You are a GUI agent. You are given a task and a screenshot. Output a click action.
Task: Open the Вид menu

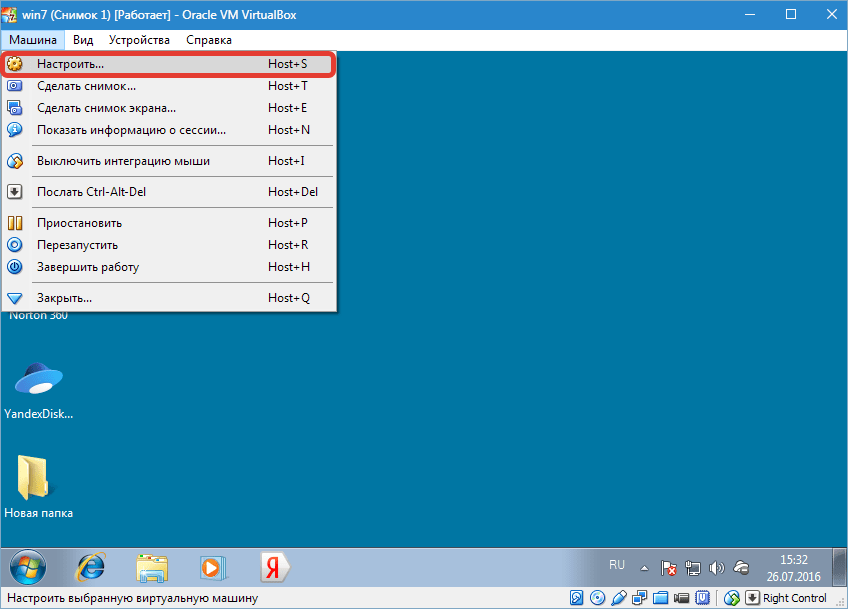coord(84,40)
